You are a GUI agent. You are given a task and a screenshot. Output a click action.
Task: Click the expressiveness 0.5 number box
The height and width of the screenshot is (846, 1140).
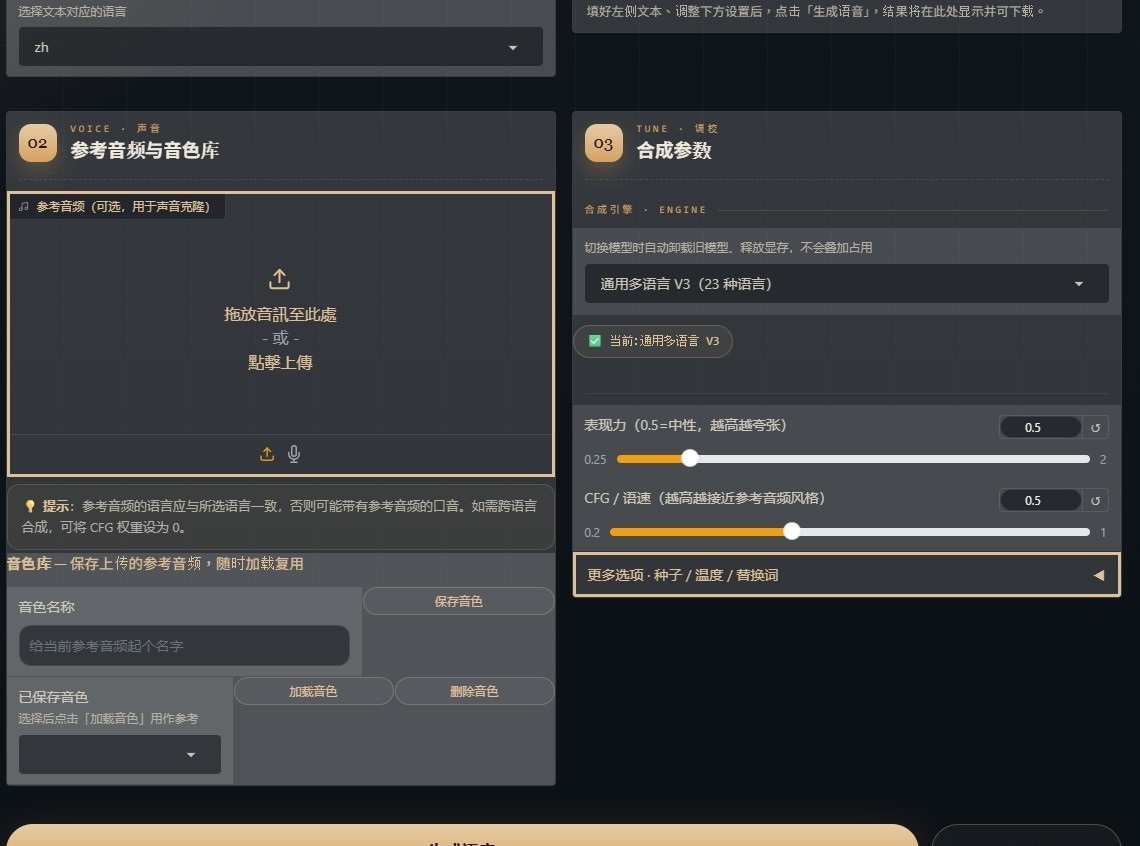point(1040,427)
